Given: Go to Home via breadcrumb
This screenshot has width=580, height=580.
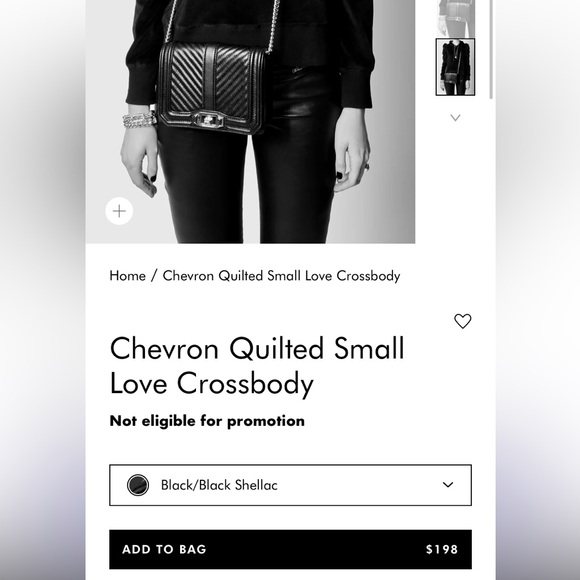Looking at the screenshot, I should pos(128,276).
